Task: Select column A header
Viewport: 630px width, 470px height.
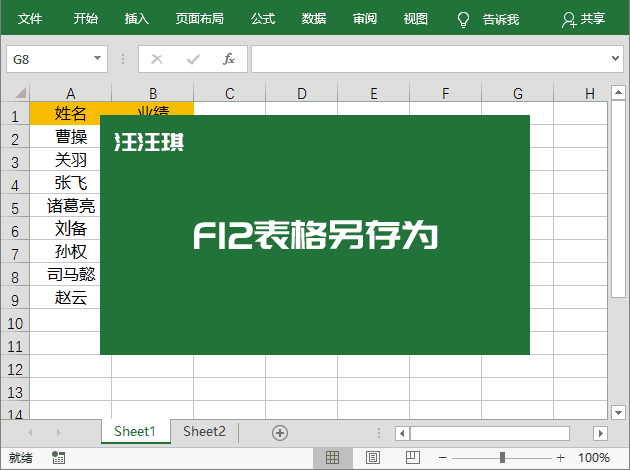Action: (71, 94)
